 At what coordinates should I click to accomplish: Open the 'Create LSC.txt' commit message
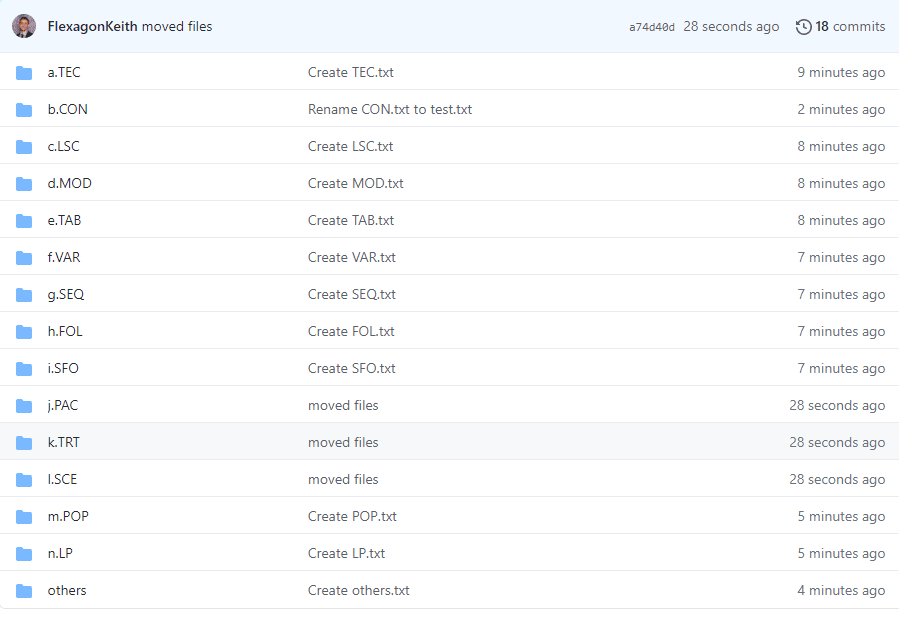350,146
